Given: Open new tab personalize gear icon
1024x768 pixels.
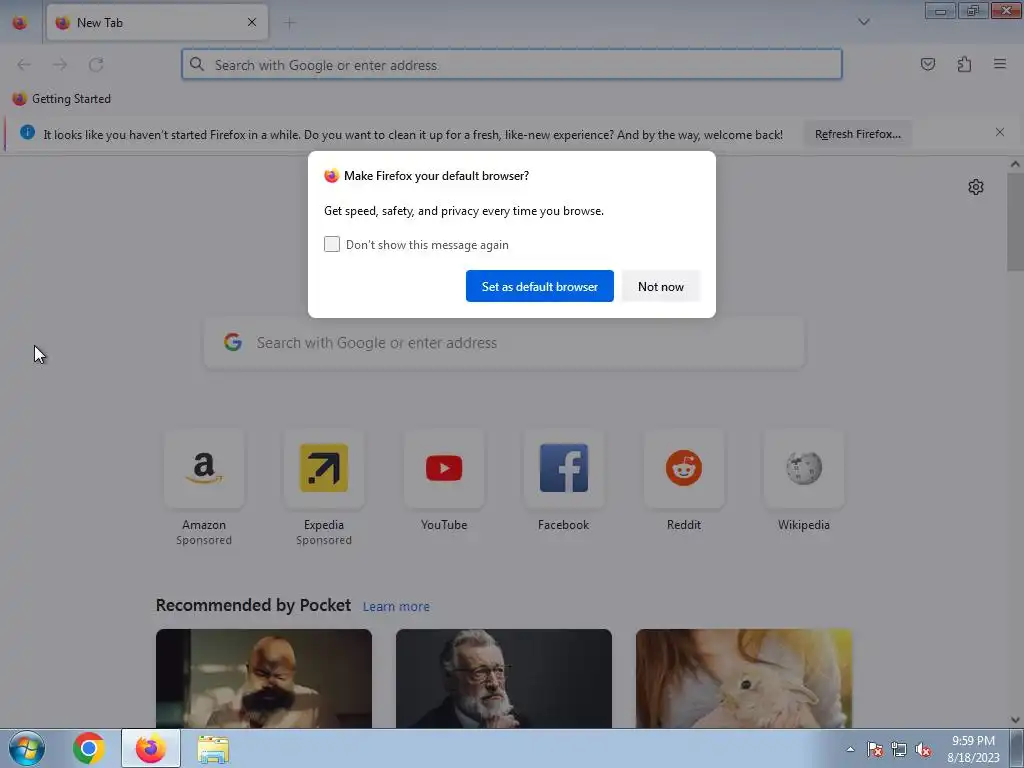Looking at the screenshot, I should coord(976,187).
